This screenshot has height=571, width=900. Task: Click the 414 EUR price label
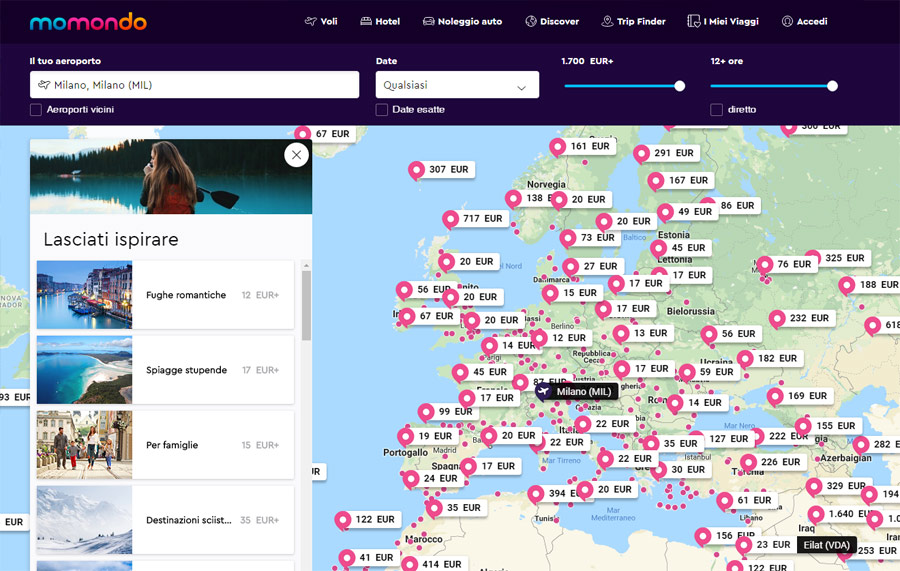[441, 564]
